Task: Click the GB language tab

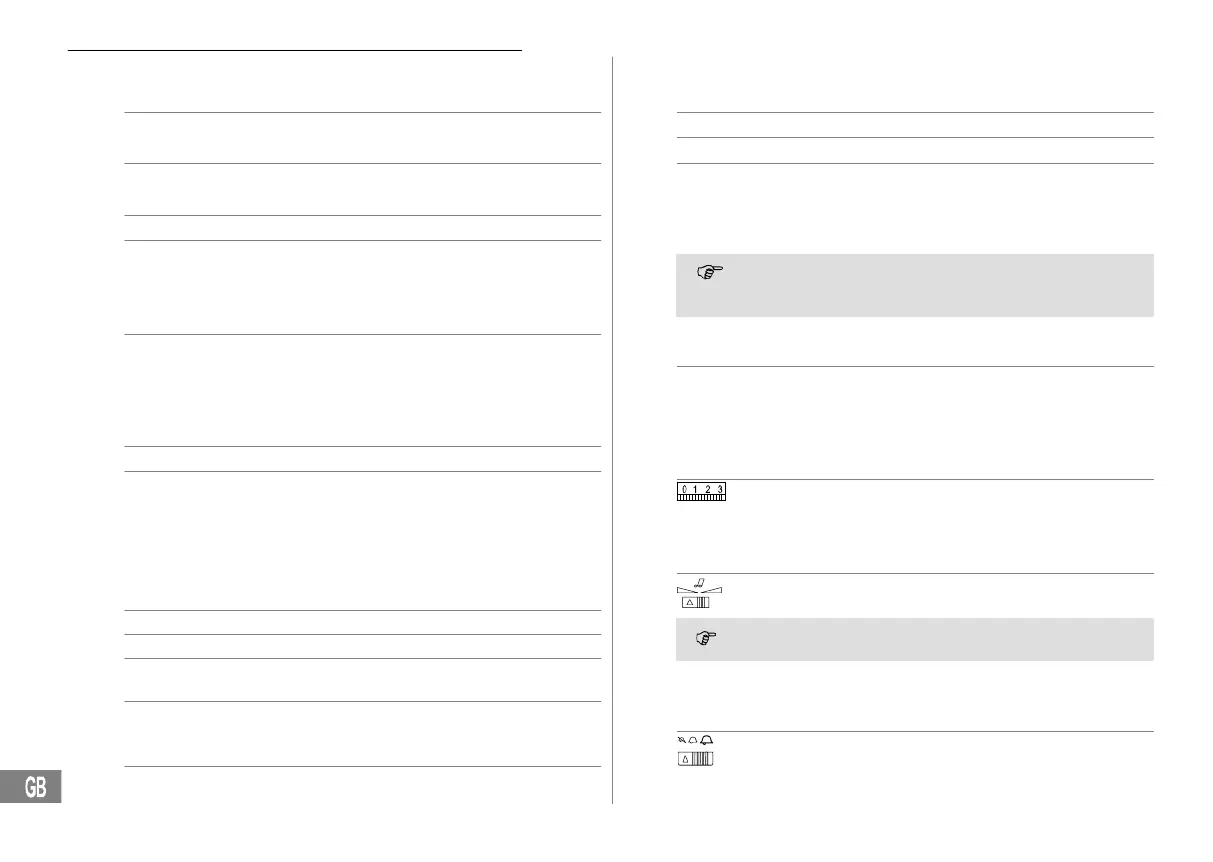Action: coord(33,787)
